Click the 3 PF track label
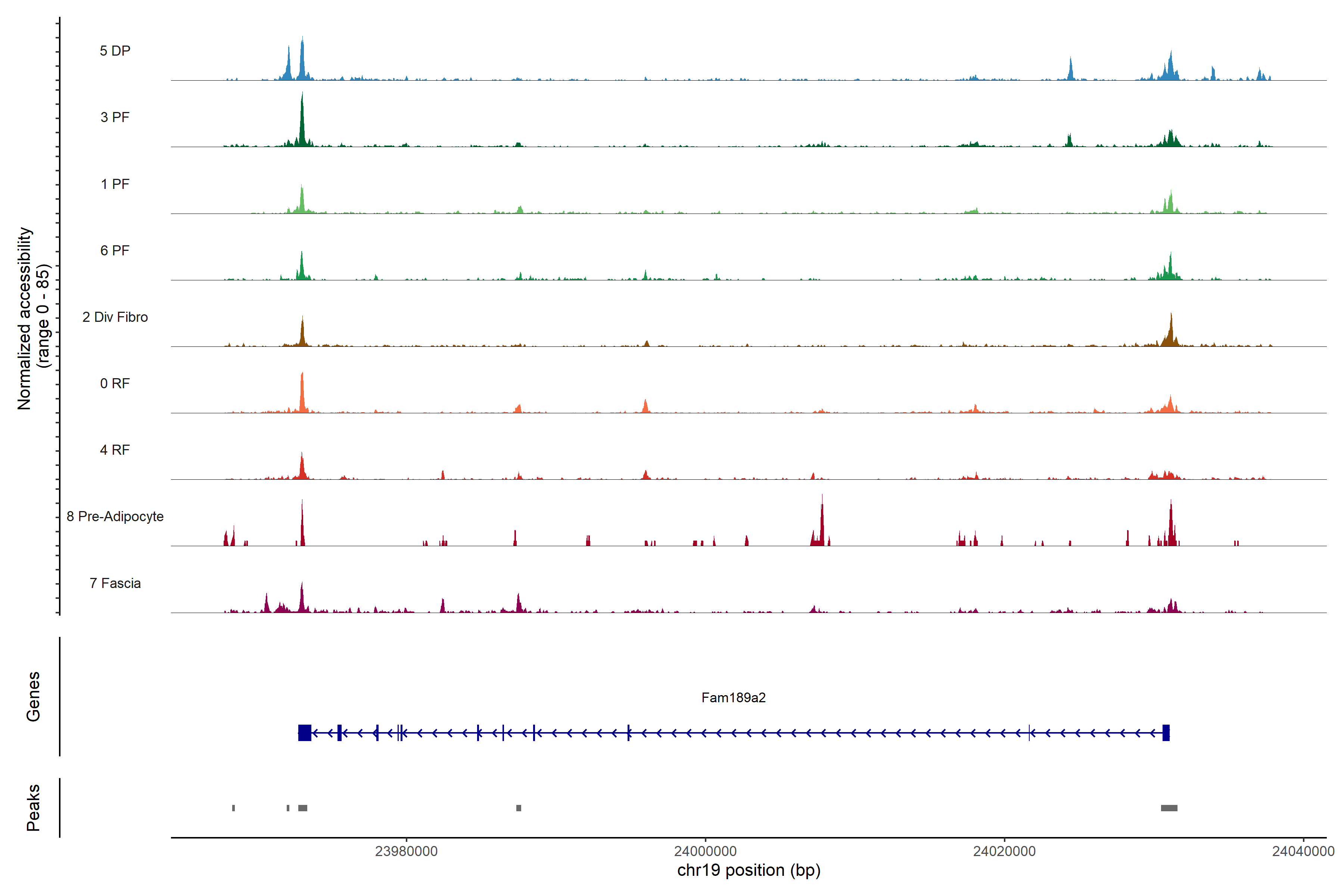 (x=115, y=117)
